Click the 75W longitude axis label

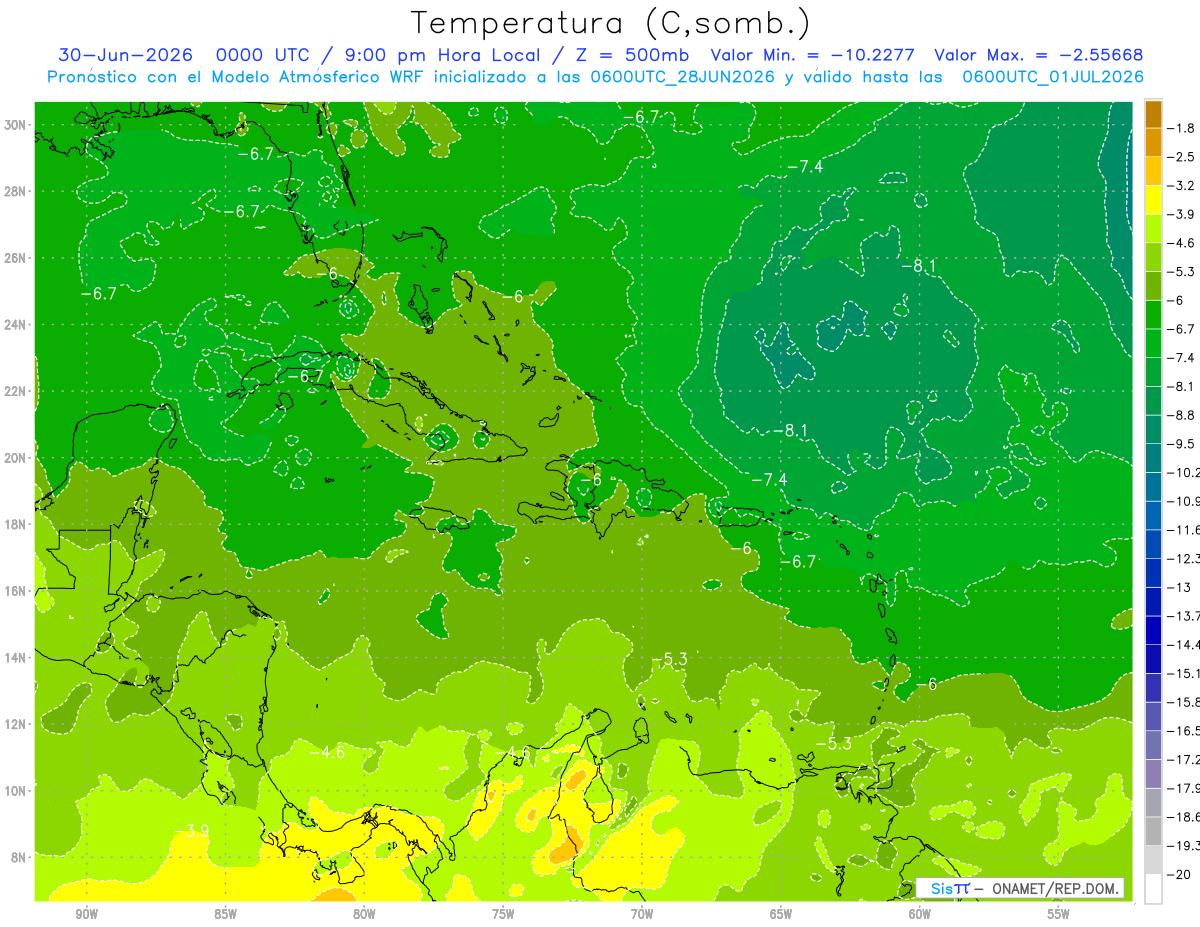tap(503, 915)
